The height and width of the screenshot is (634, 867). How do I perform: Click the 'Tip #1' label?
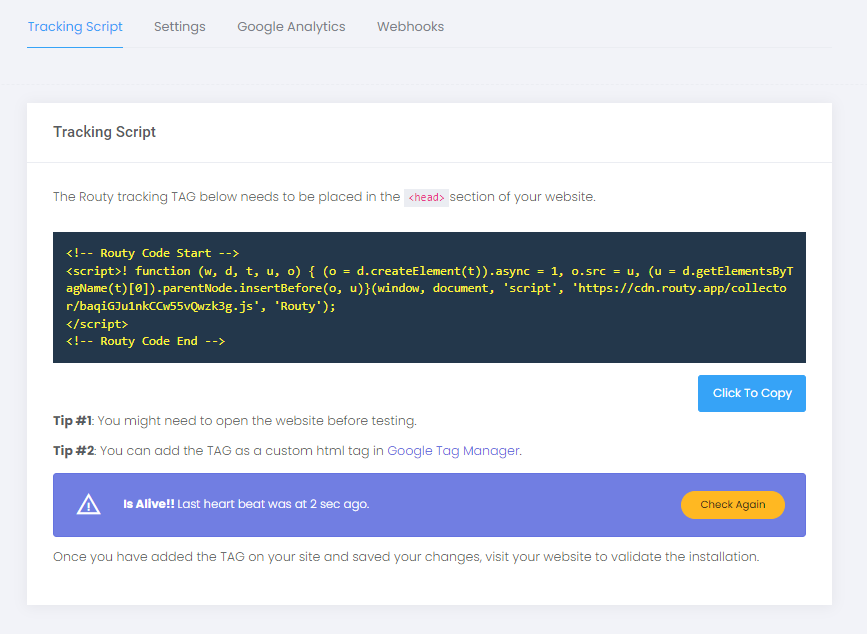(x=72, y=421)
